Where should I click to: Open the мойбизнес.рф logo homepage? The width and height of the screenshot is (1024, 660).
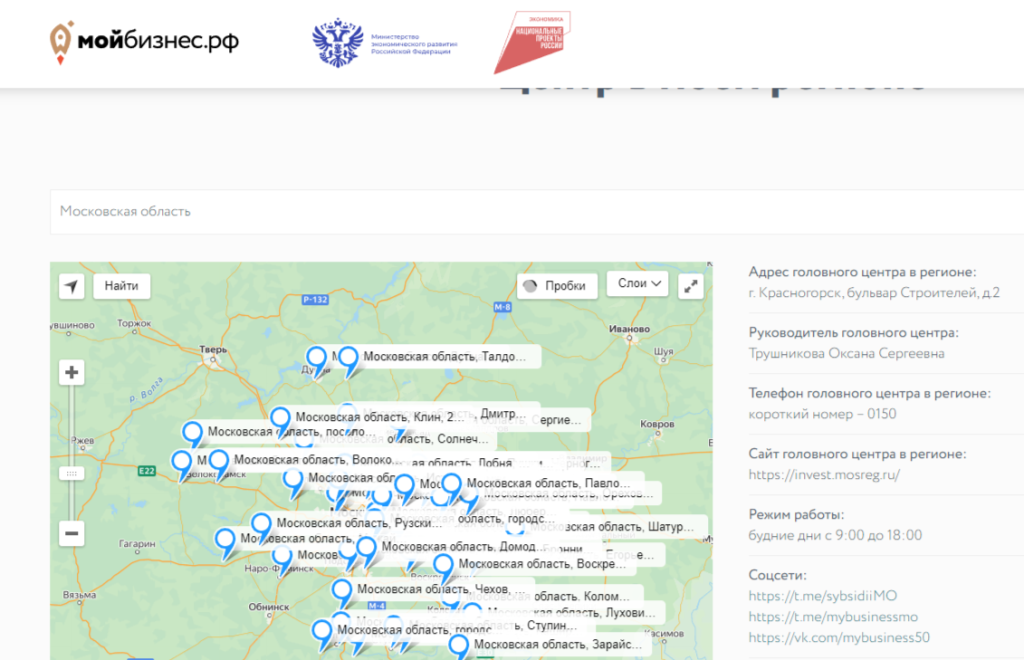144,42
